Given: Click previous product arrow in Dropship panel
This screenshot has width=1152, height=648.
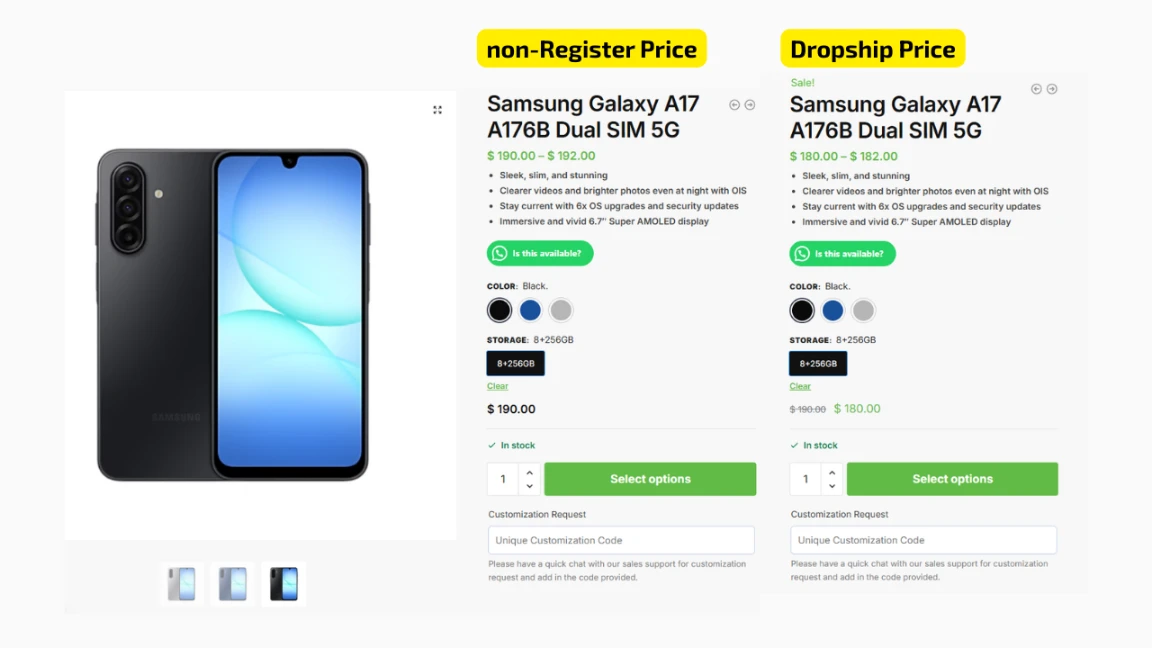Looking at the screenshot, I should pyautogui.click(x=1037, y=89).
